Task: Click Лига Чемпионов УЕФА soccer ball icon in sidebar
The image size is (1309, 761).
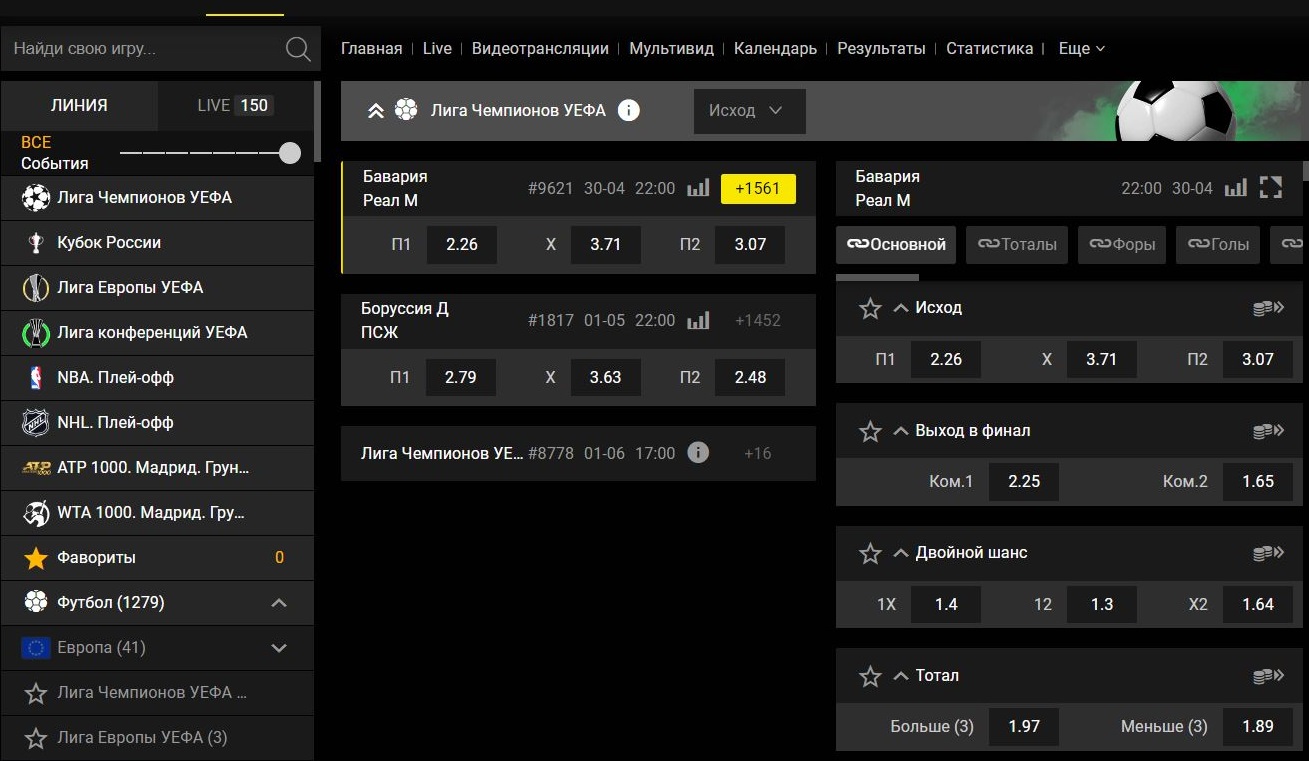Action: (x=36, y=198)
